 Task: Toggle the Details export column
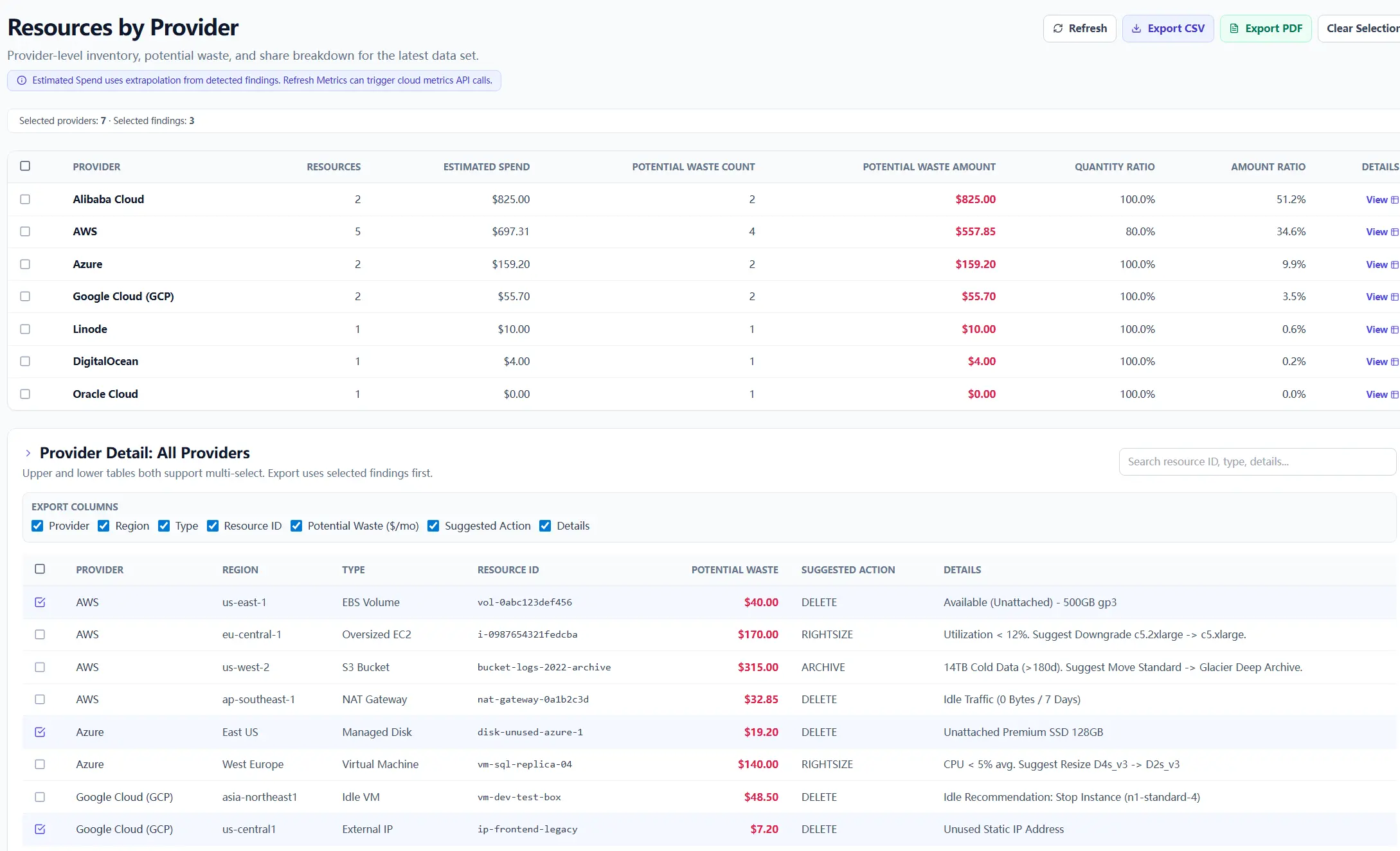(545, 526)
